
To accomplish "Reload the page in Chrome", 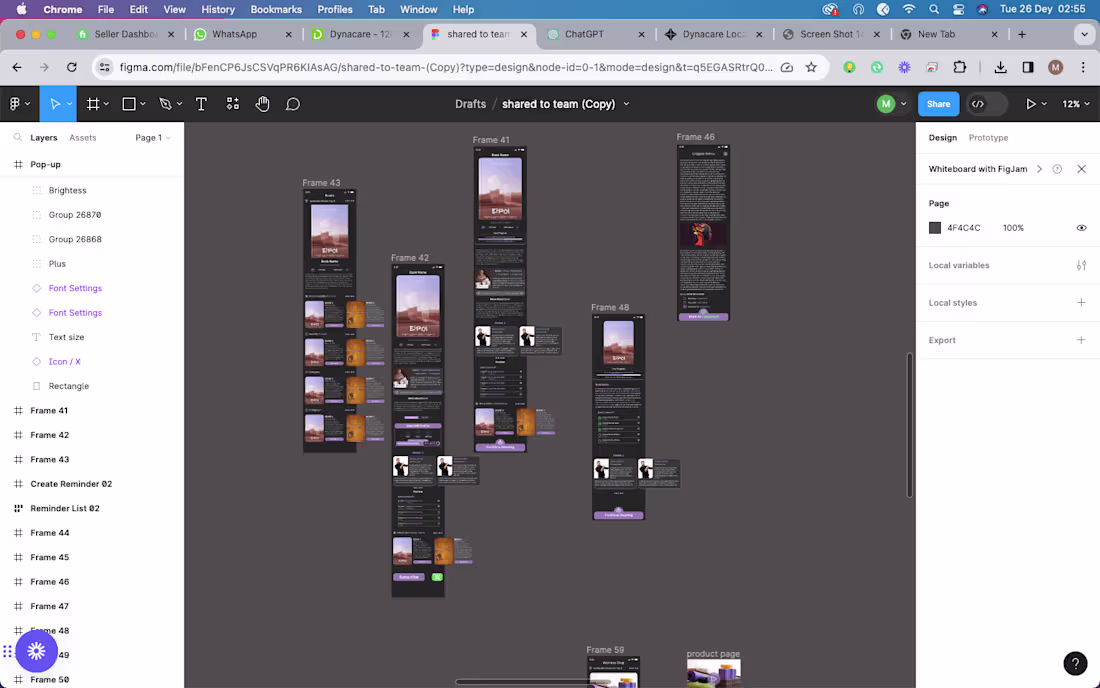I will (72, 67).
